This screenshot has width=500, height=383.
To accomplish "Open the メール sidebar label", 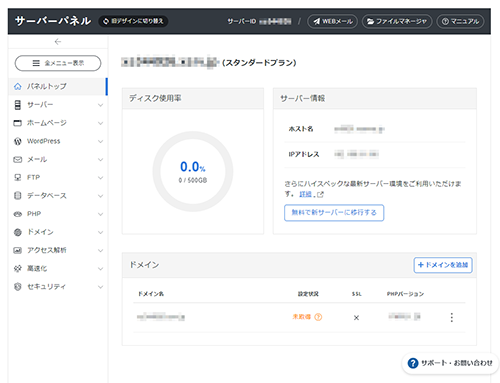I will 37,159.
